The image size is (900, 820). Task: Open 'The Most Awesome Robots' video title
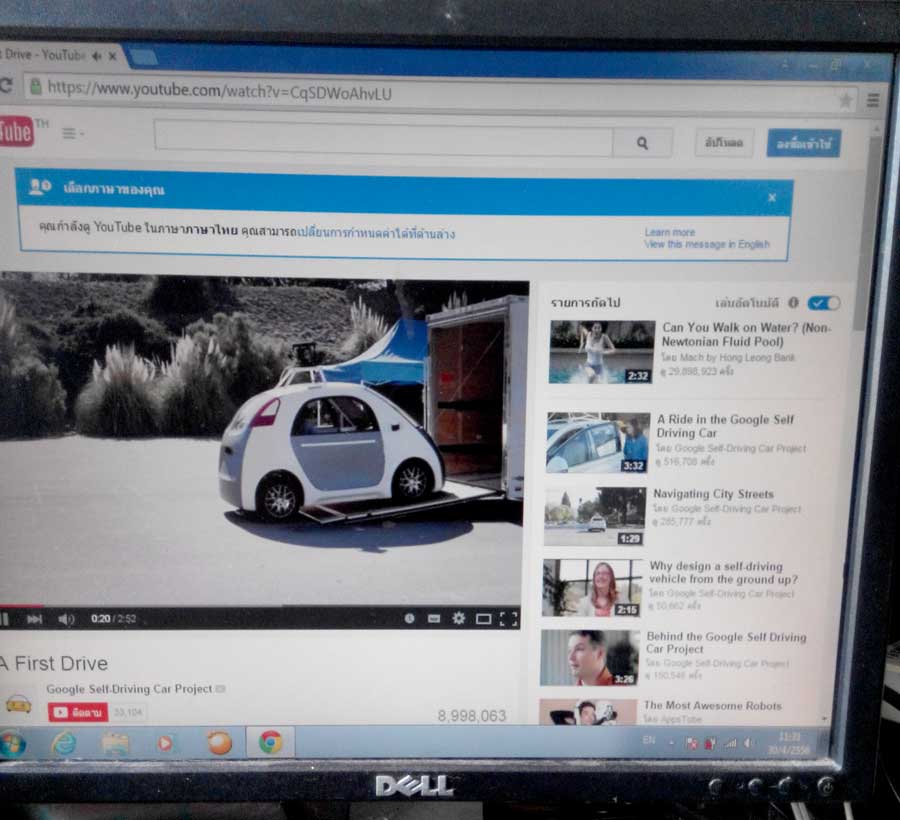712,705
